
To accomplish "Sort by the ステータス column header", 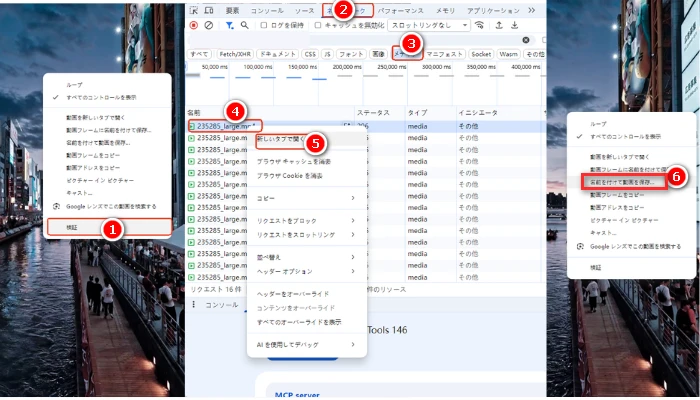I will (x=373, y=113).
